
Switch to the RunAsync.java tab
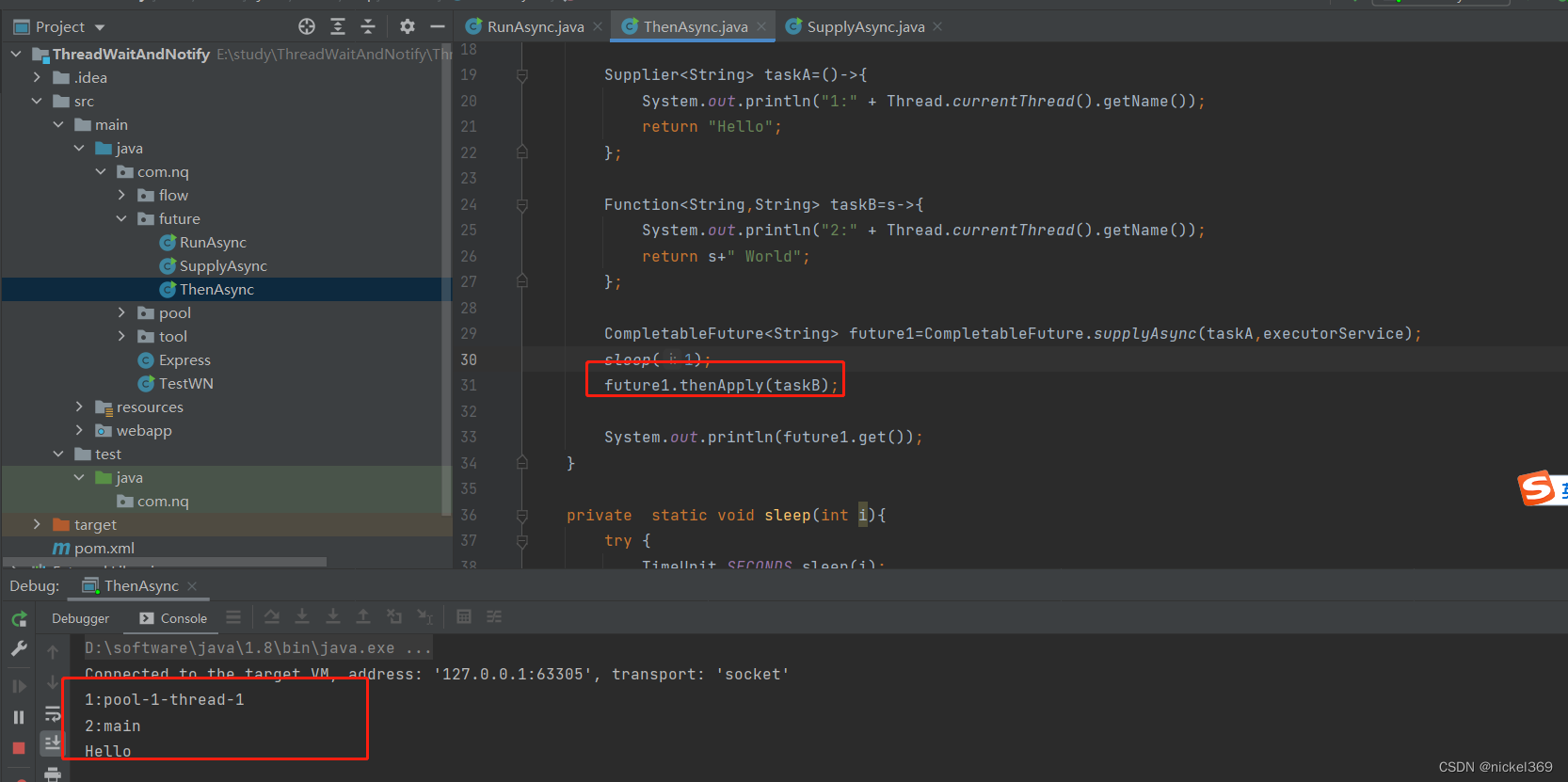tap(535, 27)
